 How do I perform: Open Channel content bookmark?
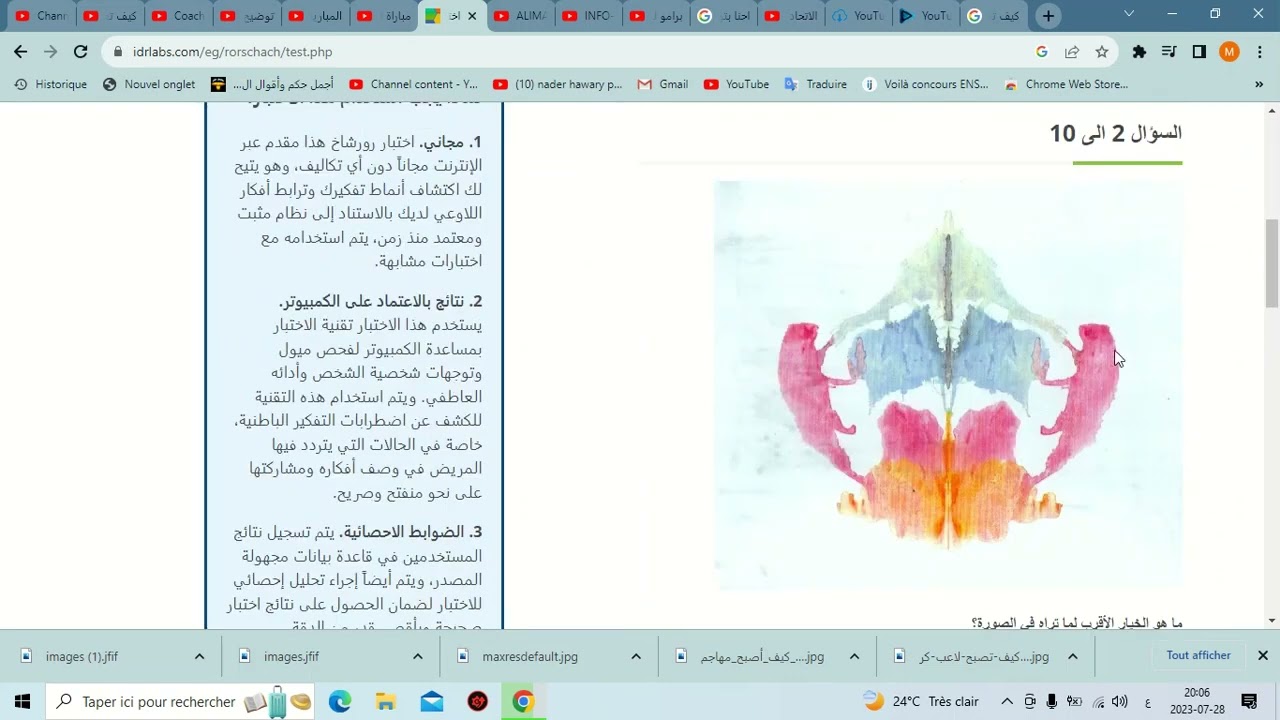pos(413,84)
